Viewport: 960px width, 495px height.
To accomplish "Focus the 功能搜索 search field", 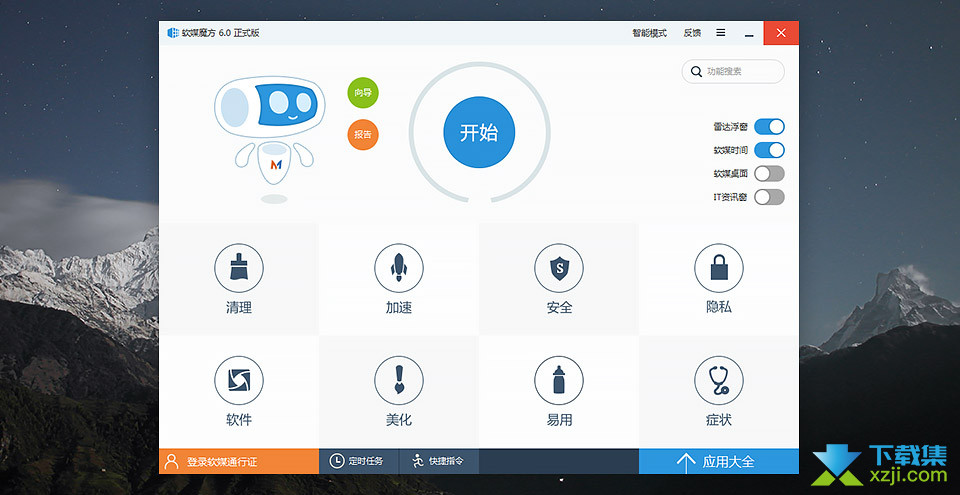I will tap(733, 72).
